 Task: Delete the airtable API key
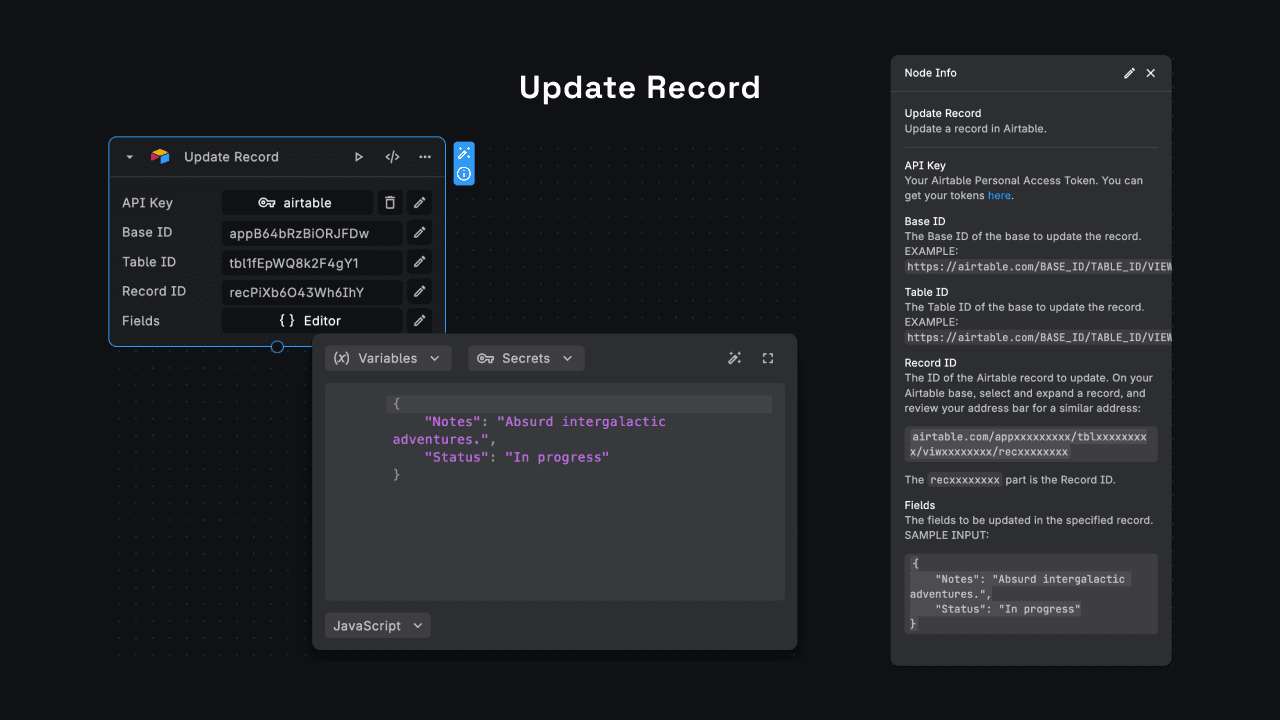point(390,202)
